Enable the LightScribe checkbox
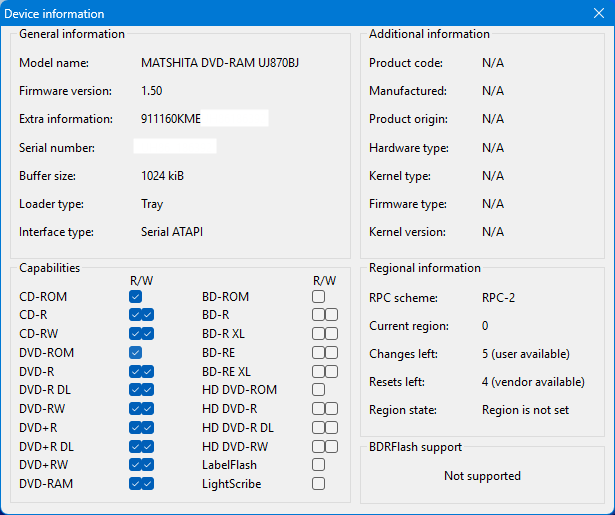The height and width of the screenshot is (515, 615). 318,484
